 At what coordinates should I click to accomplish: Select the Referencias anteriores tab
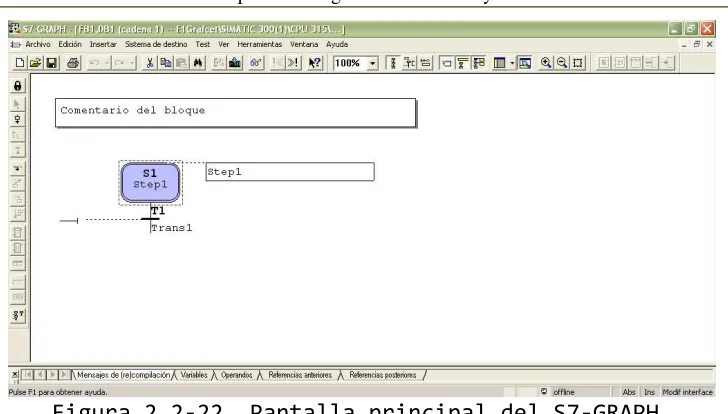point(300,375)
